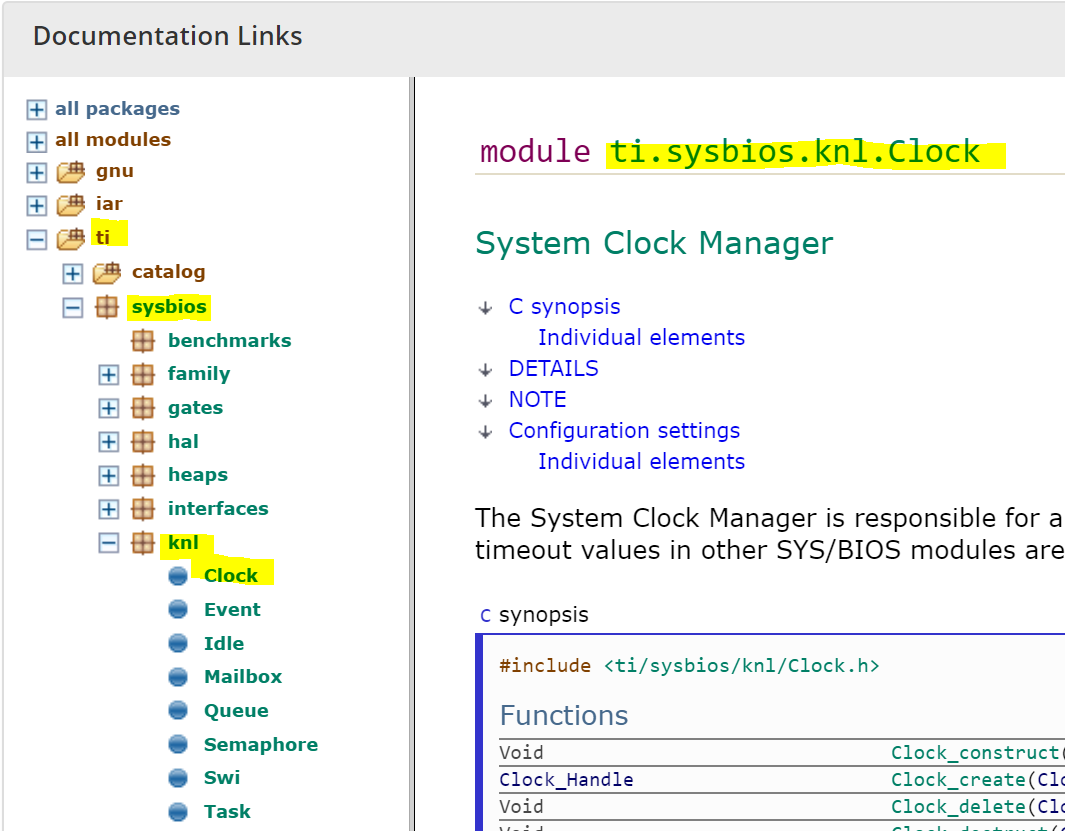Click the arrow beside C synopsis
The height and width of the screenshot is (831, 1065).
point(485,308)
